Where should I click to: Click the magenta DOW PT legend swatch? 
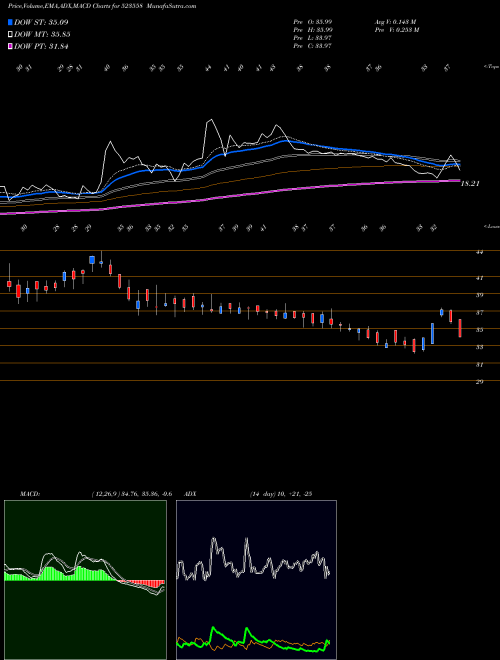pyautogui.click(x=10, y=47)
